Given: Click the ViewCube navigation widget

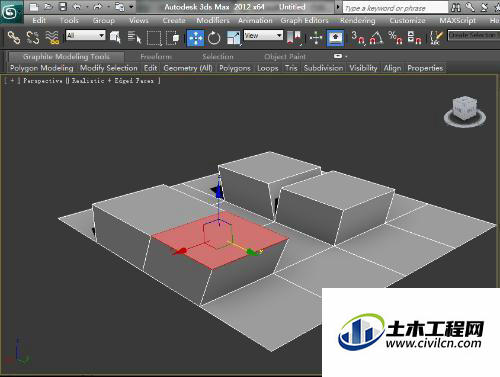Looking at the screenshot, I should pyautogui.click(x=465, y=112).
